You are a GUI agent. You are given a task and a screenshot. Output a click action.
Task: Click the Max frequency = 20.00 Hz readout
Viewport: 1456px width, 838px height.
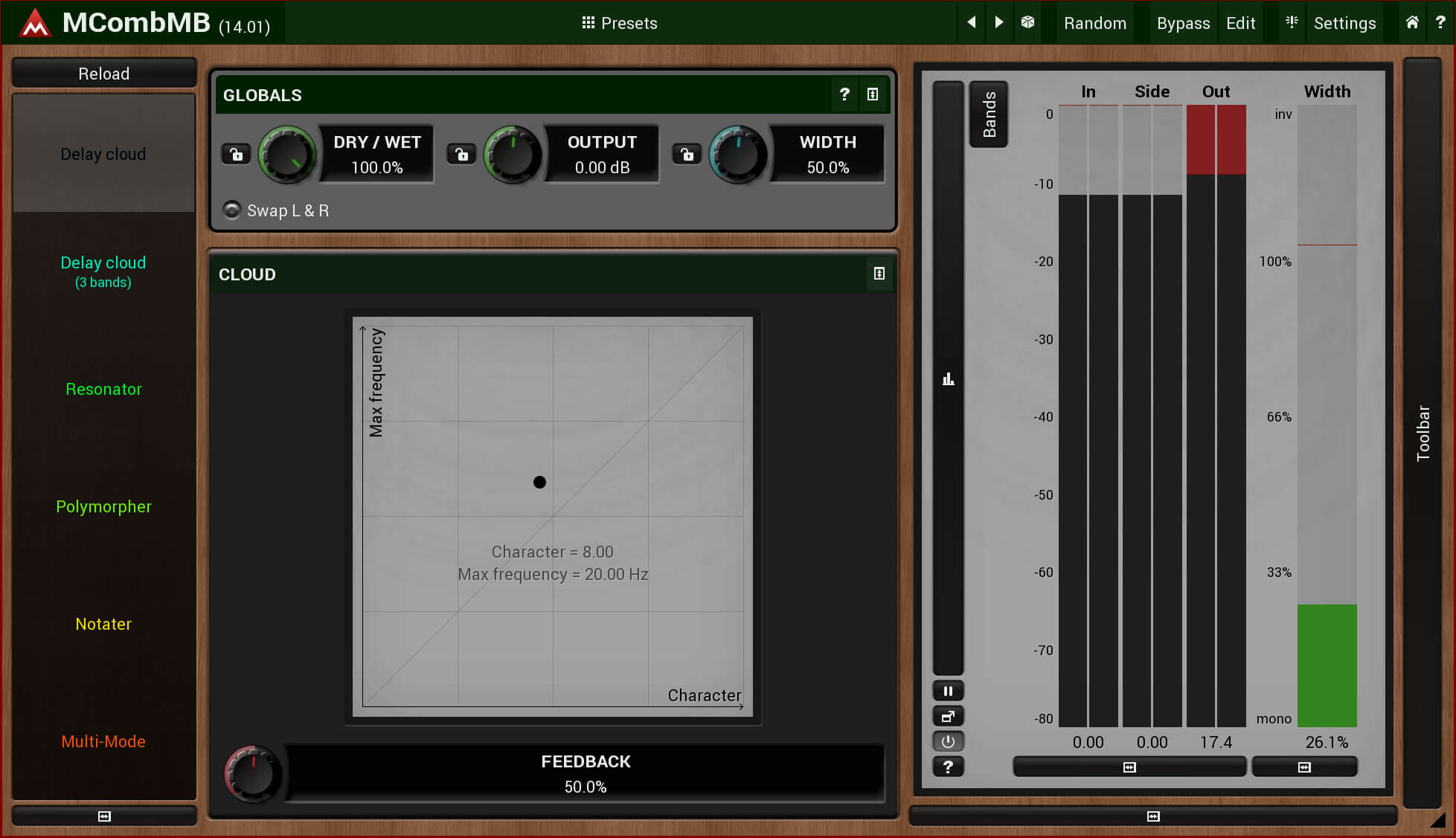click(x=553, y=574)
